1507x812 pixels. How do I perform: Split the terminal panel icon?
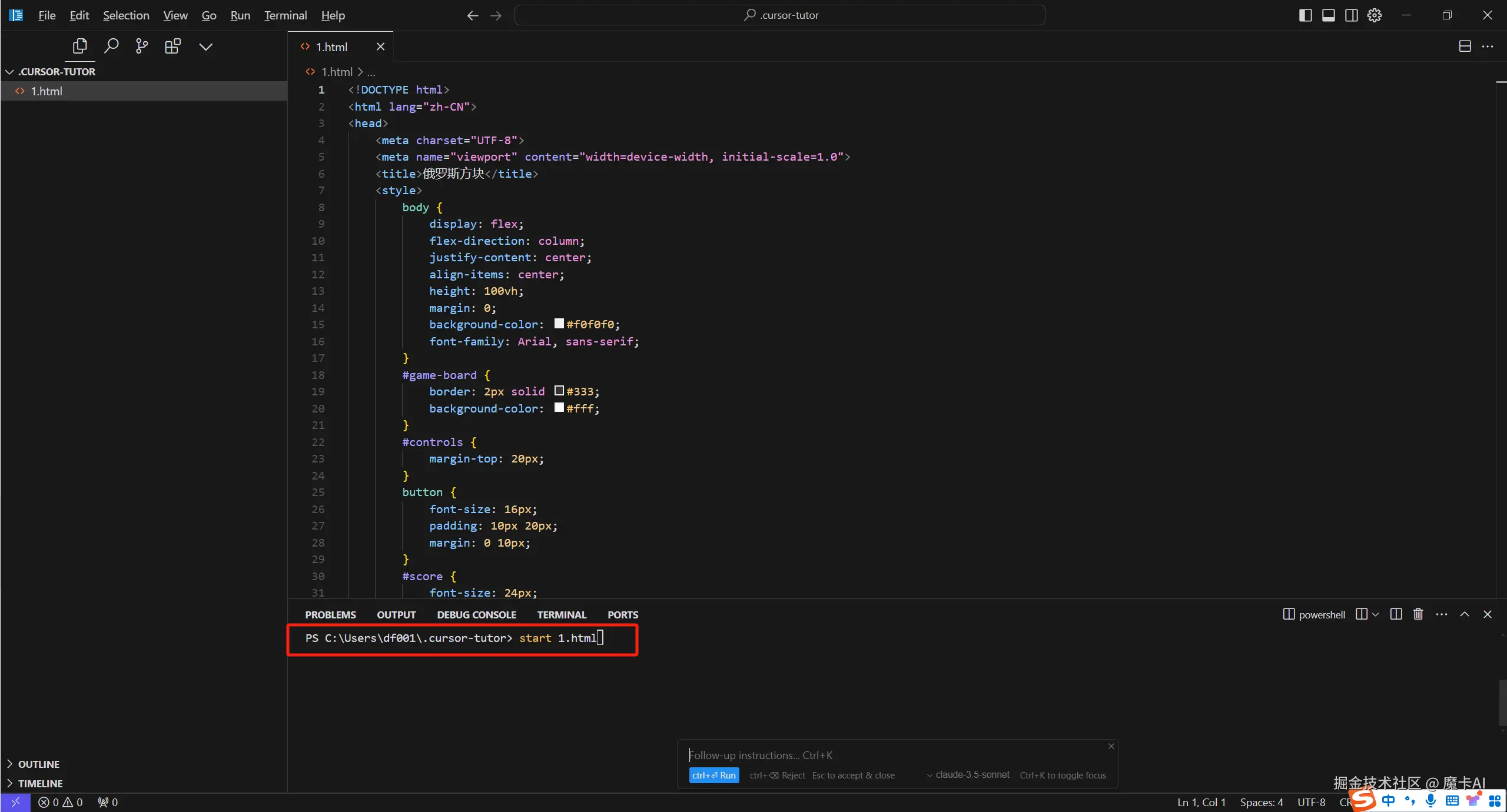pos(1396,614)
